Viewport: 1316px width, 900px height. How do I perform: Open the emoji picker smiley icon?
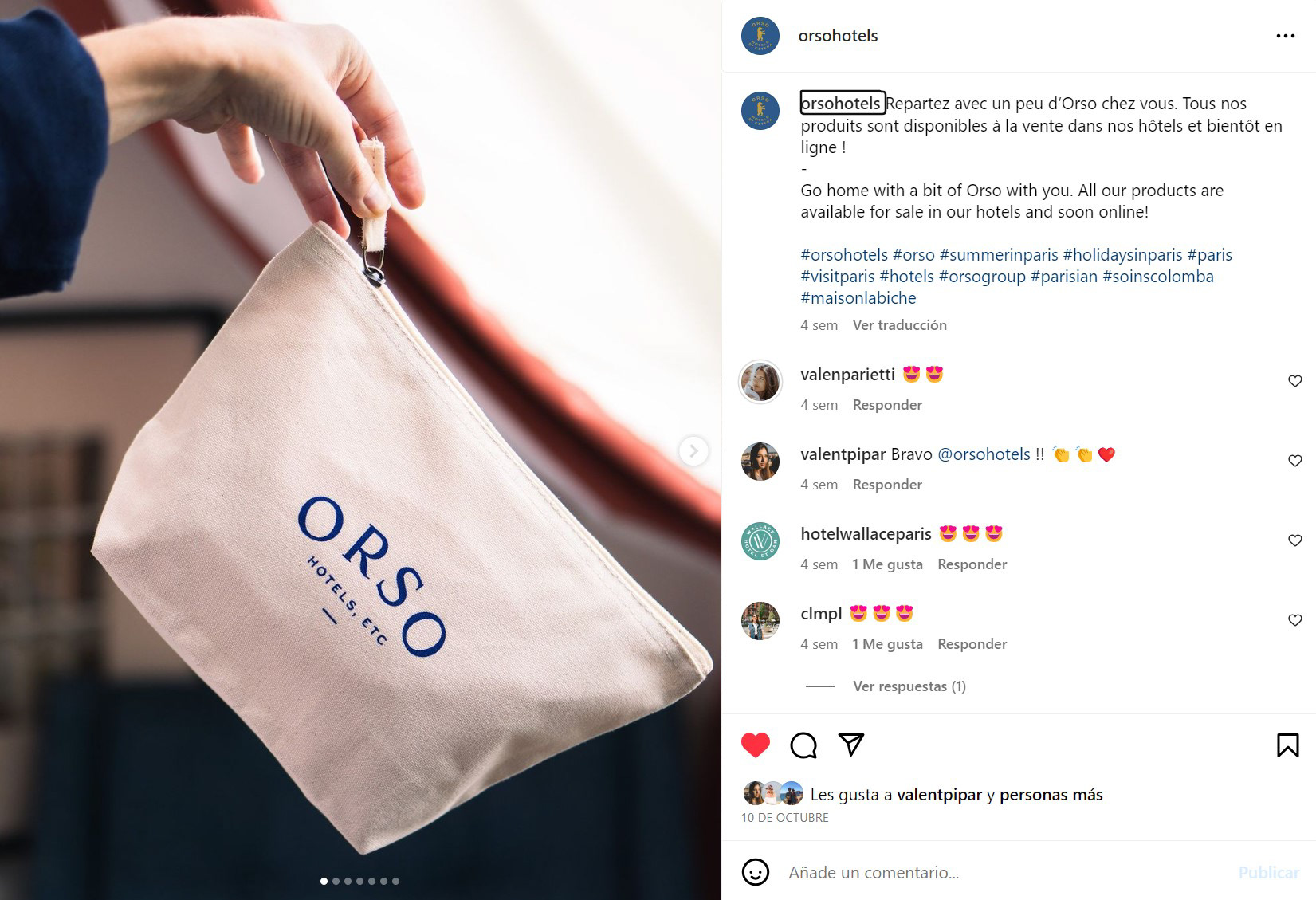click(755, 872)
